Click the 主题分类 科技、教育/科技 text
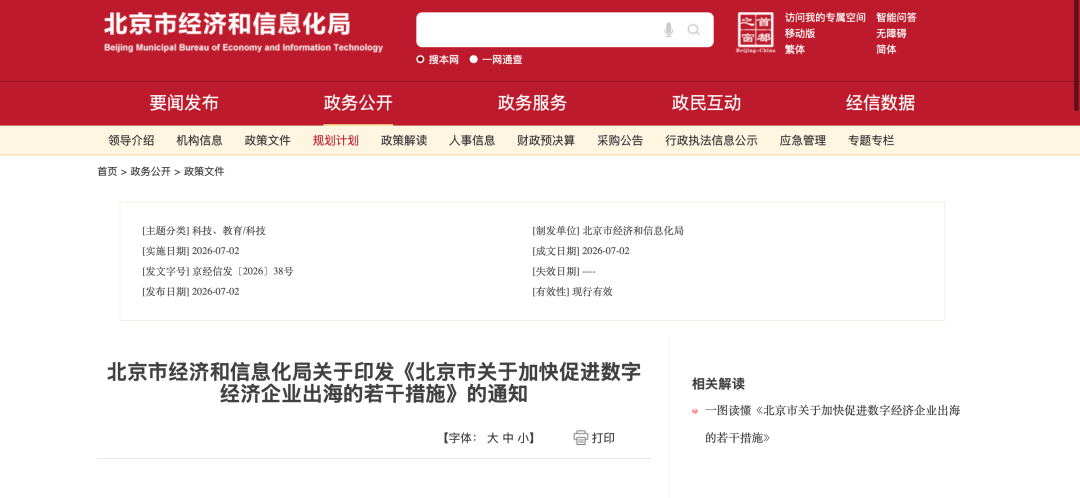Viewport: 1080px width, 498px height. (204, 231)
